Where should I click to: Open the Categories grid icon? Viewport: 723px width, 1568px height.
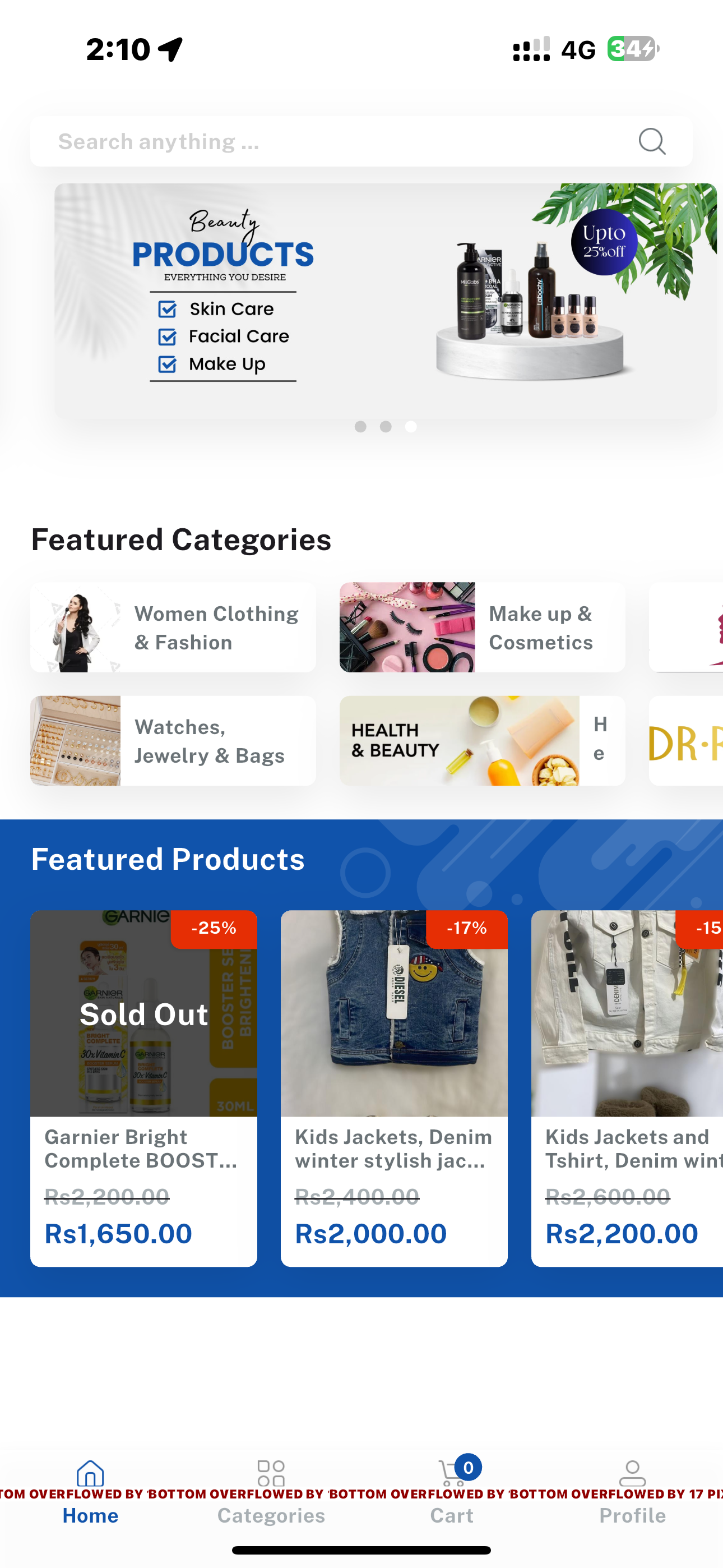coord(271,1473)
